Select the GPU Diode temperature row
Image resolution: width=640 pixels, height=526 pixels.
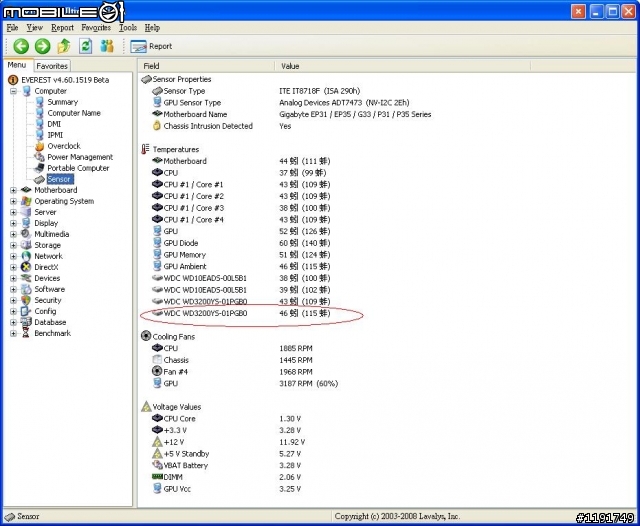241,243
